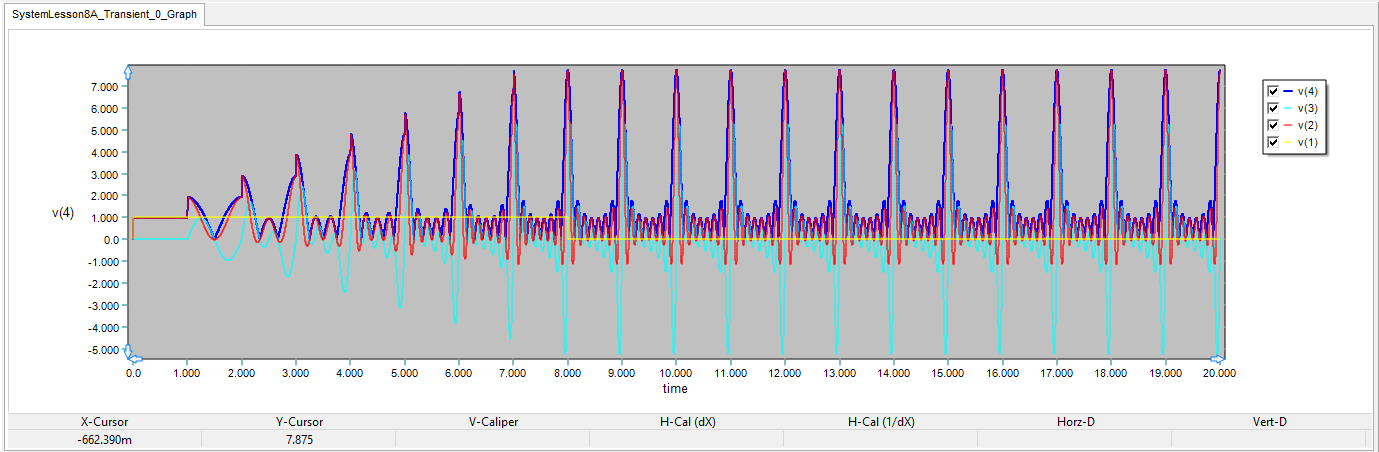Uncheck the v(2) trace checkbox in legend

(1273, 125)
